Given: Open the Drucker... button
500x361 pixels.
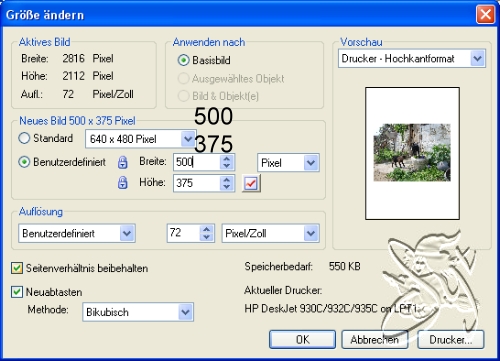Looking at the screenshot, I should (450, 340).
